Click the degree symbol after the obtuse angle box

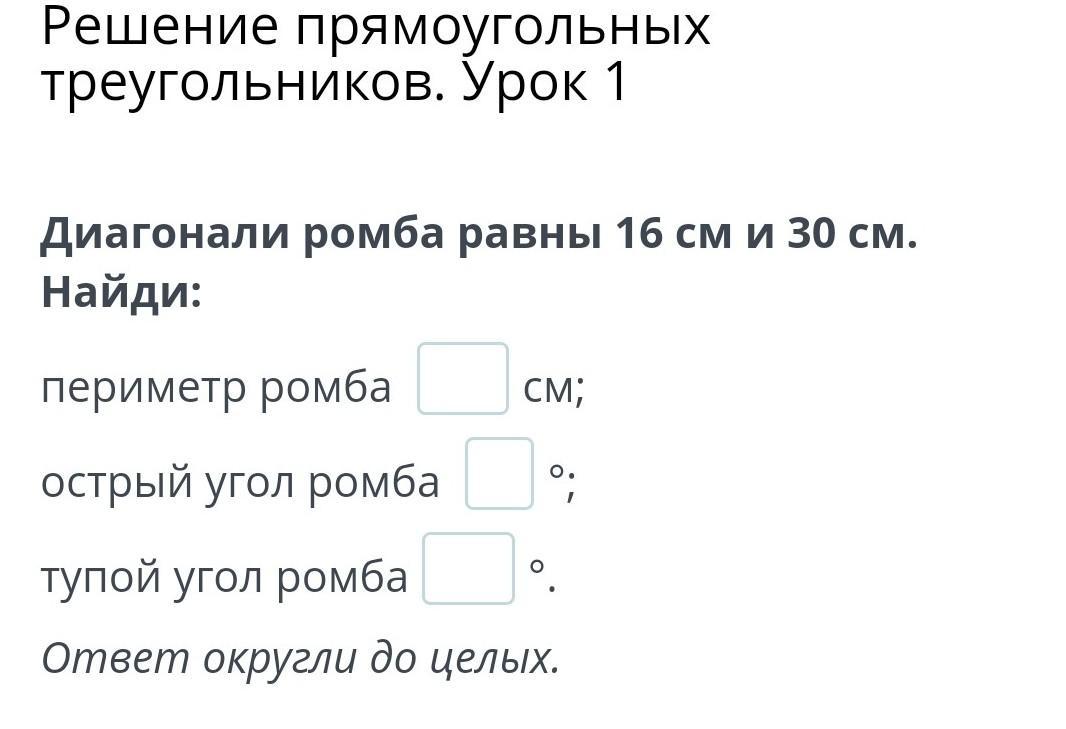(x=537, y=567)
